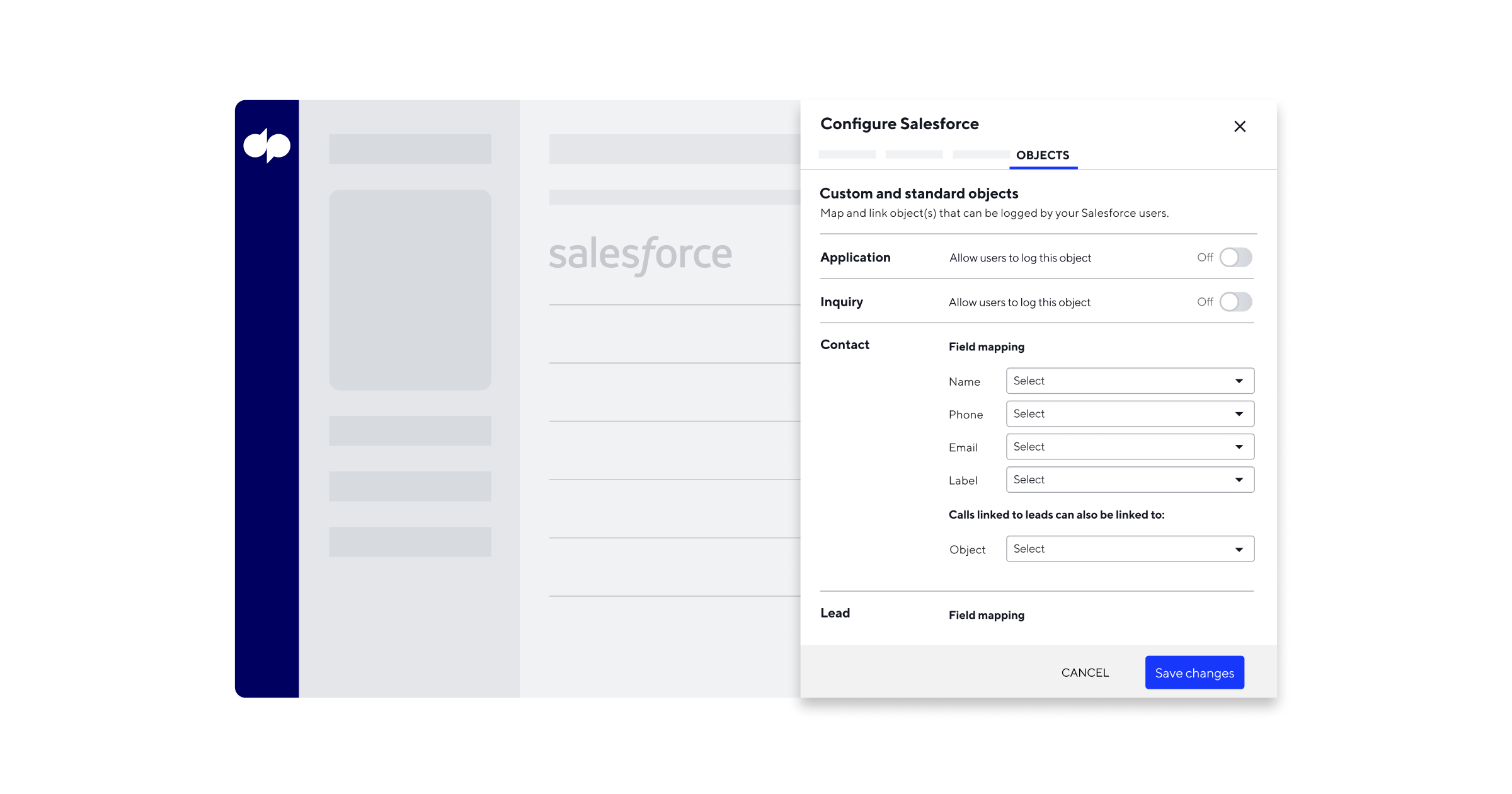Open the Contact Phone field dropdown
The image size is (1512, 794).
tap(1130, 414)
